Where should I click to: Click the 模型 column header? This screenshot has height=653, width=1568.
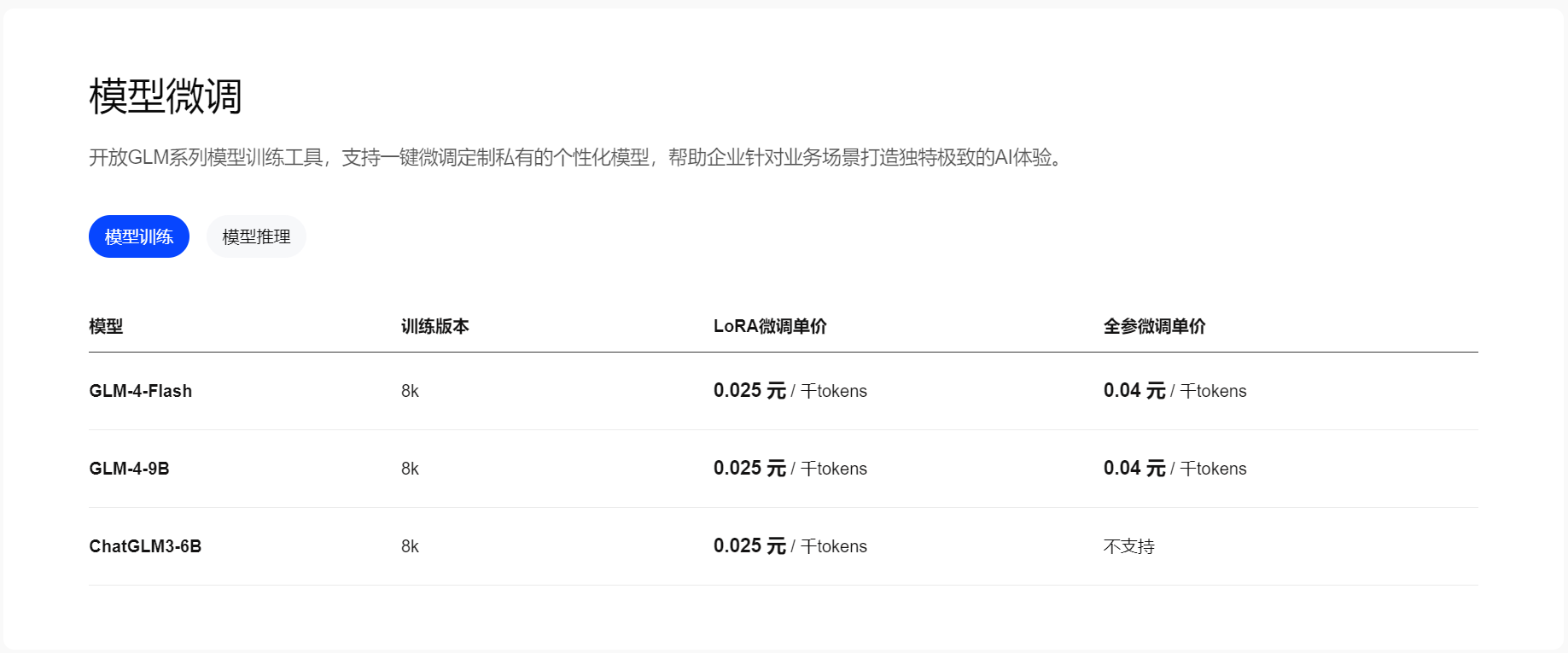tap(106, 326)
